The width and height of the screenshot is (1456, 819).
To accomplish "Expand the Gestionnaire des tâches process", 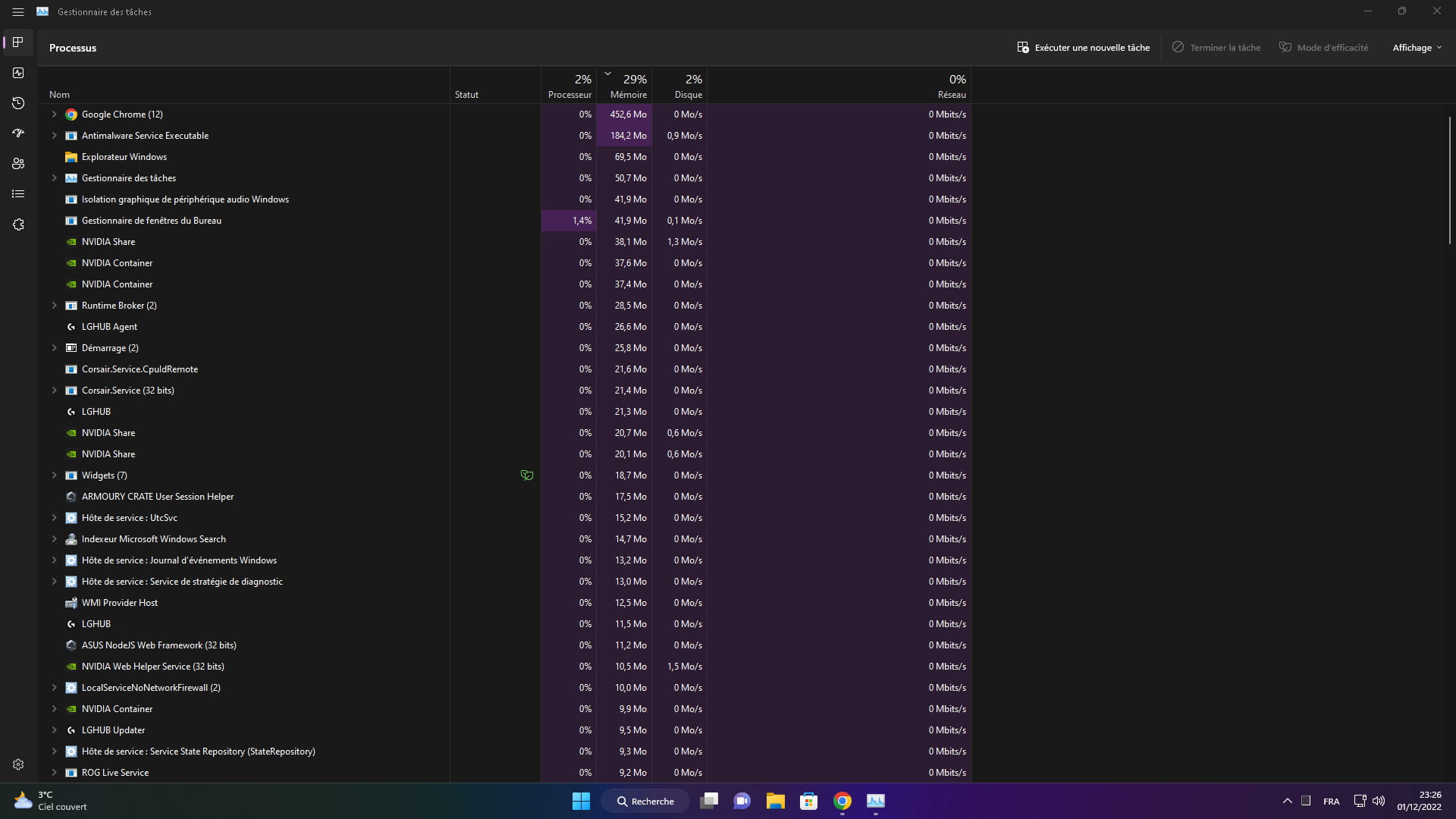I will tap(54, 178).
